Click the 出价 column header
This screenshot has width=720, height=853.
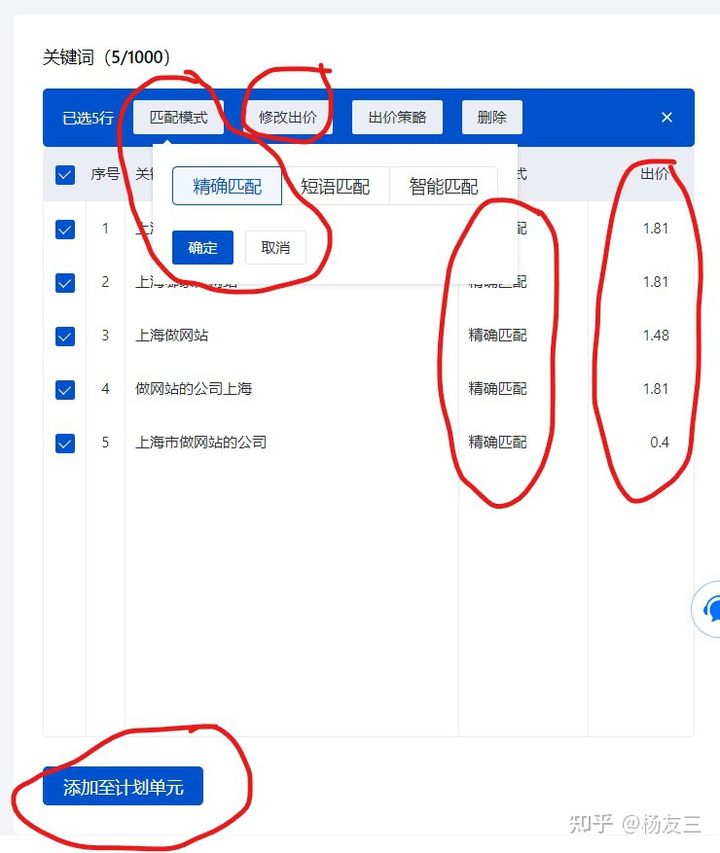click(655, 174)
